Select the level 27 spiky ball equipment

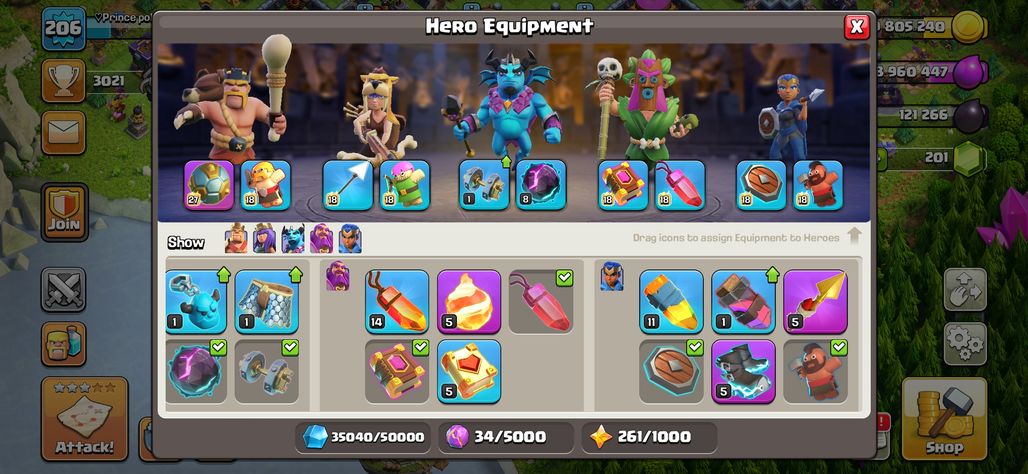[209, 186]
